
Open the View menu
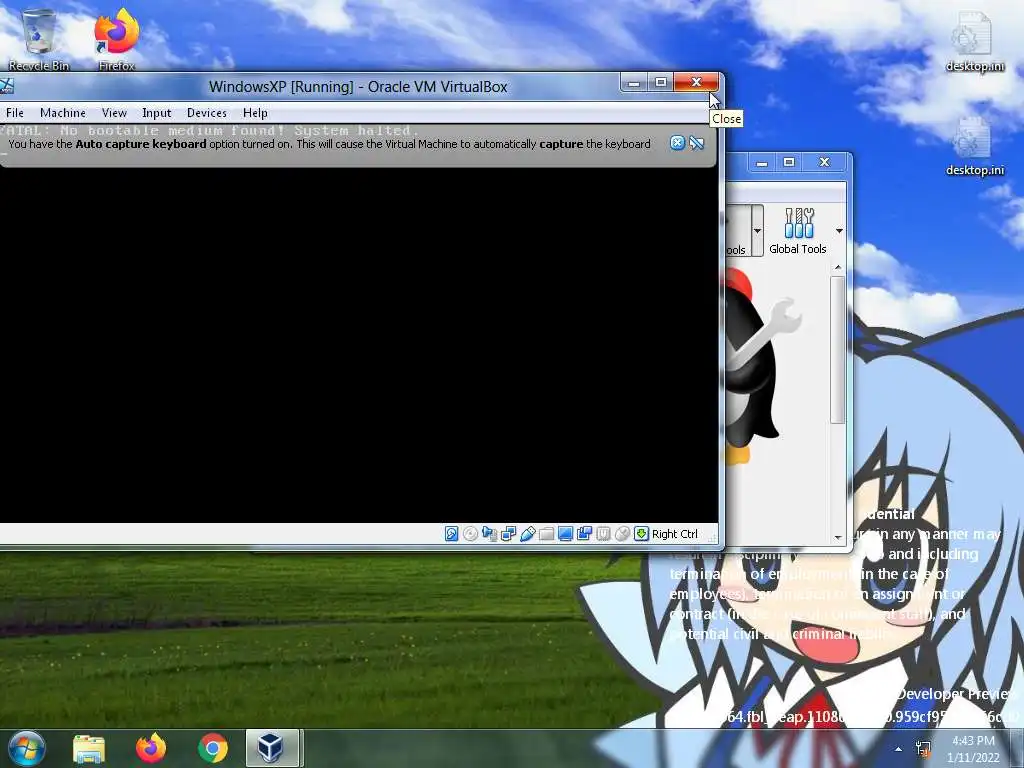pyautogui.click(x=114, y=113)
